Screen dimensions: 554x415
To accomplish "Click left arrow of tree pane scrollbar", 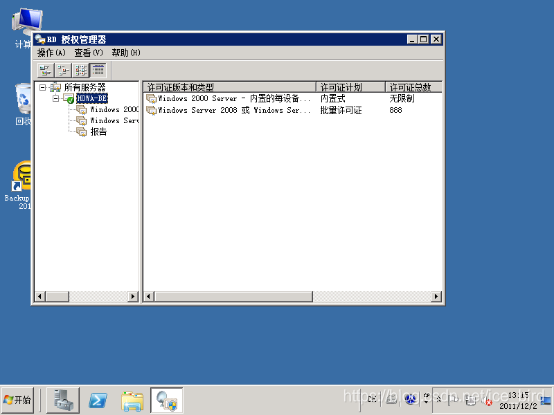I will point(40,296).
